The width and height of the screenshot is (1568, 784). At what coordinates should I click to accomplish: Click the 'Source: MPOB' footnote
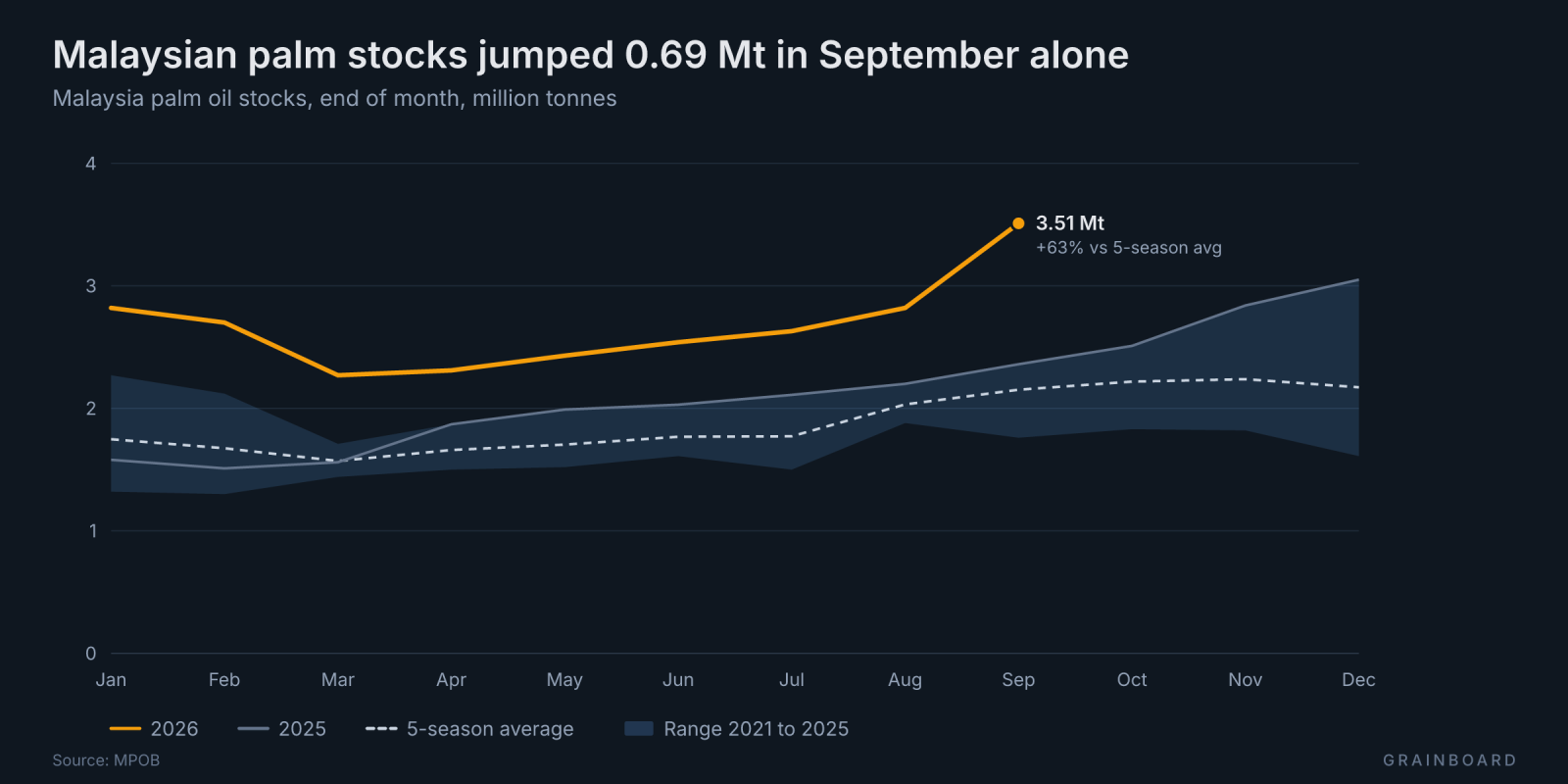pyautogui.click(x=106, y=760)
